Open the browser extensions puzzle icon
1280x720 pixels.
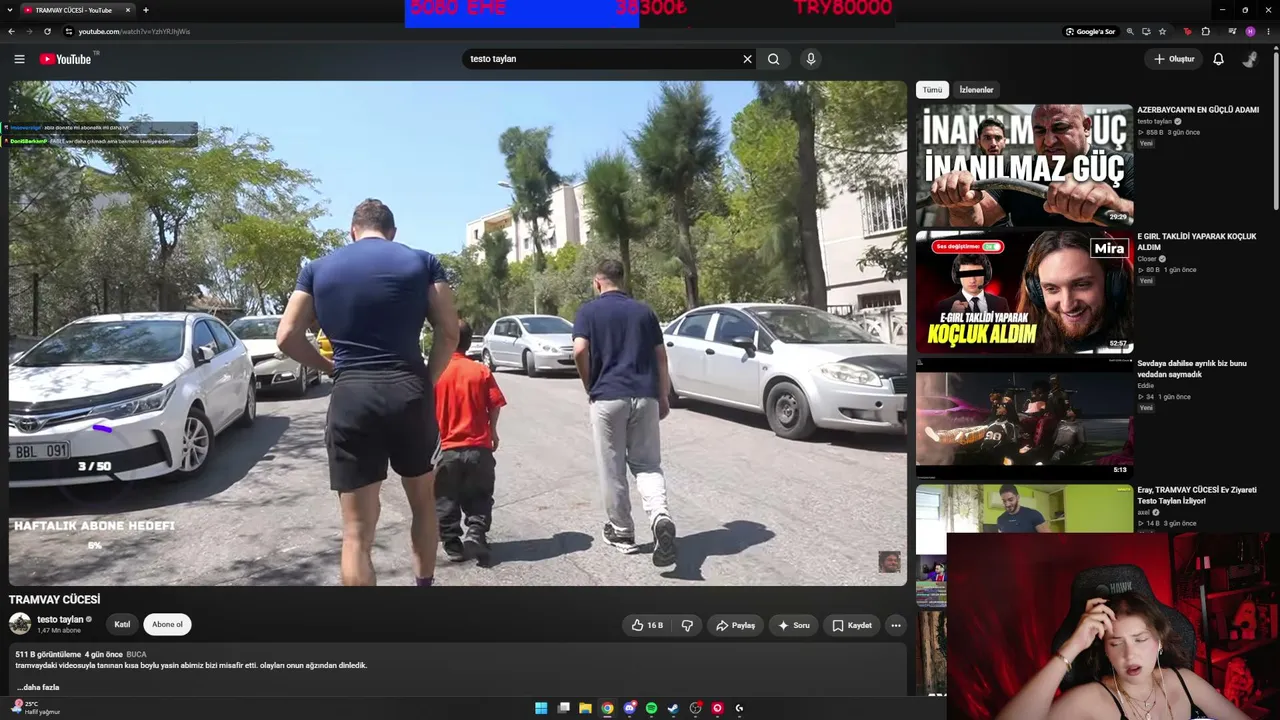click(1206, 31)
